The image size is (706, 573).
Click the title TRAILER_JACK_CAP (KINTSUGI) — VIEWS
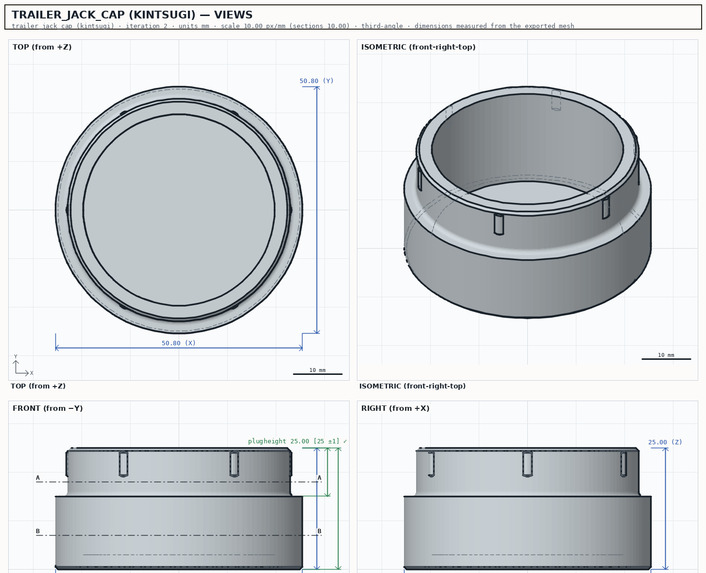pos(132,14)
